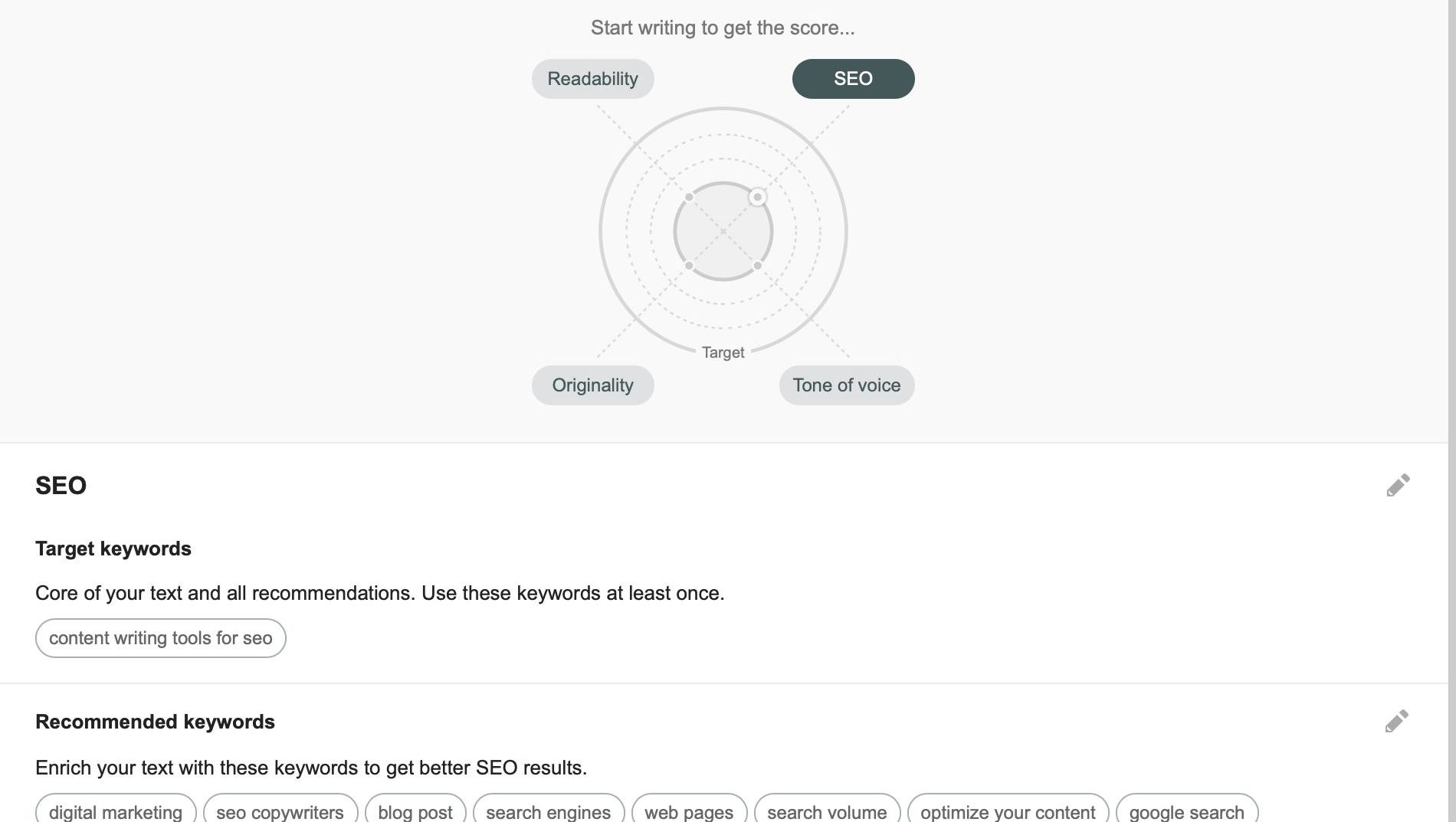Choose the 'search engines' keyword tag
This screenshot has width=1456, height=822.
[x=548, y=811]
